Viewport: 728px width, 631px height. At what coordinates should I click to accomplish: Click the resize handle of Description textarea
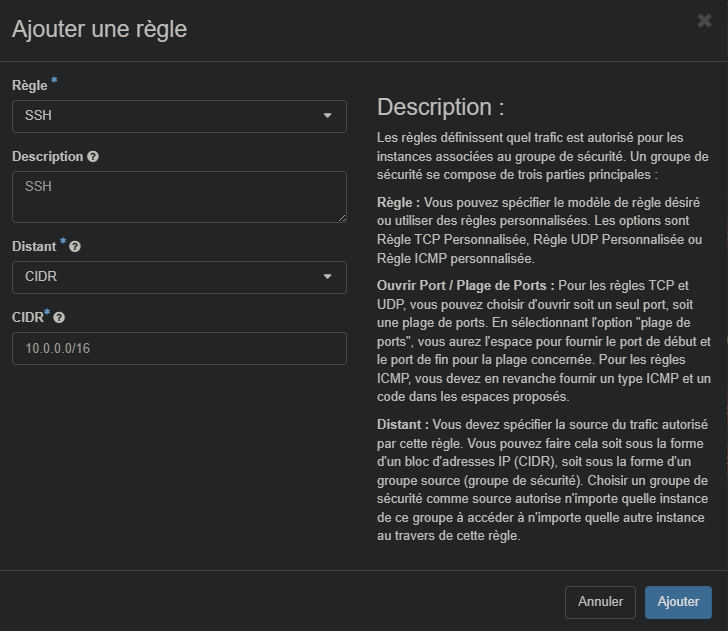click(x=341, y=217)
